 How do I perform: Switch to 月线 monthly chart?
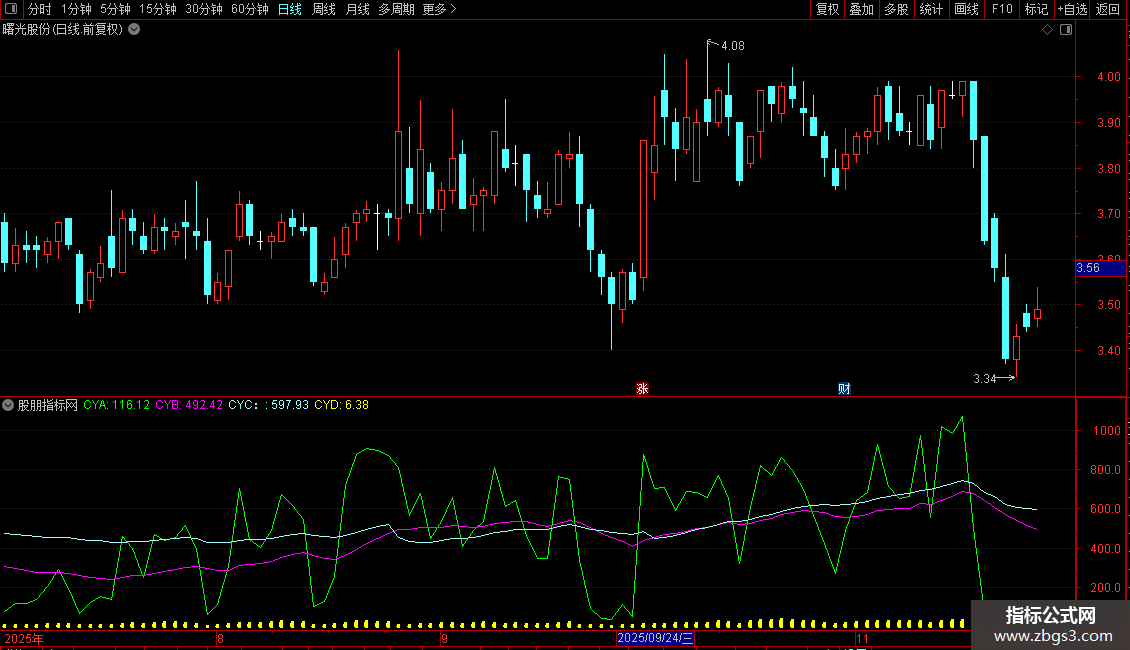click(357, 9)
